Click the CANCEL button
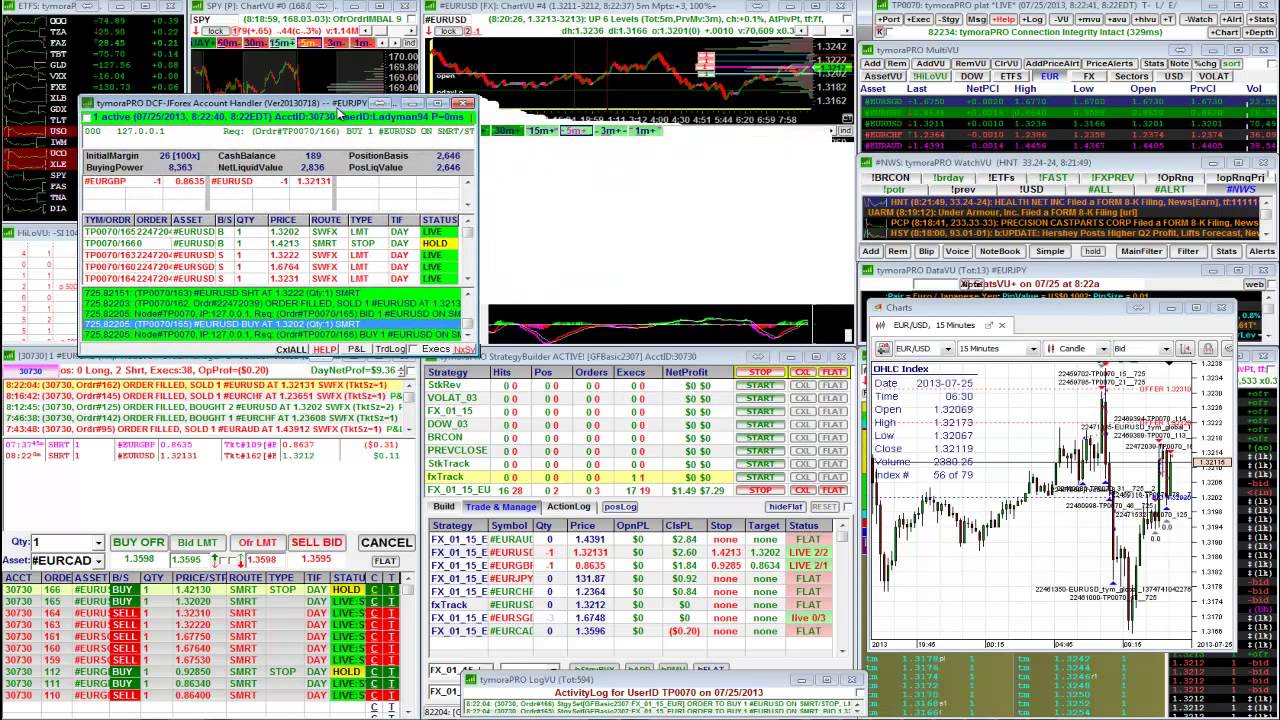The image size is (1280, 720). pyautogui.click(x=386, y=543)
